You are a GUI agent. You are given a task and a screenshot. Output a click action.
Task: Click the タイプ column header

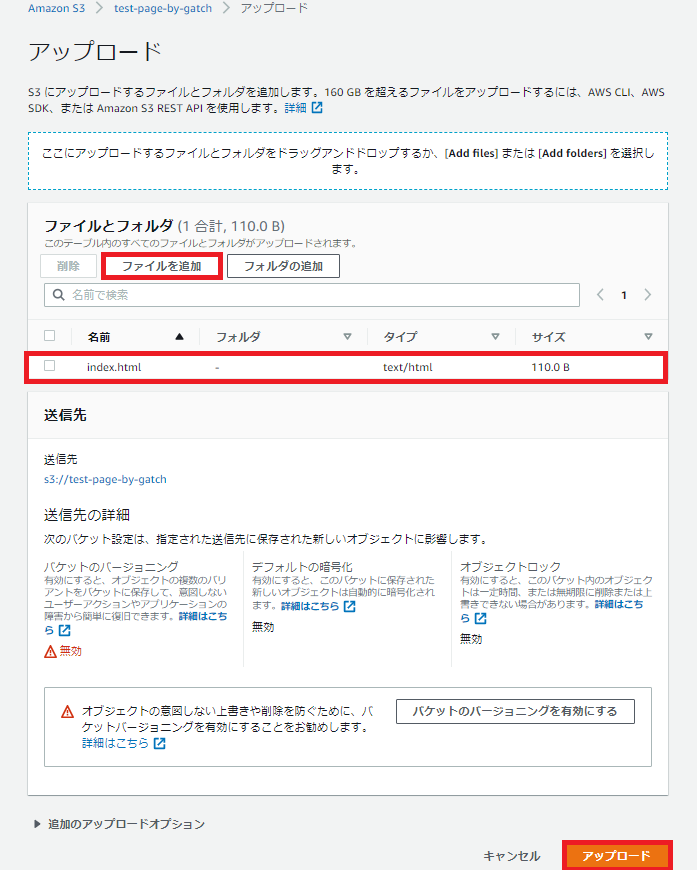coord(400,337)
